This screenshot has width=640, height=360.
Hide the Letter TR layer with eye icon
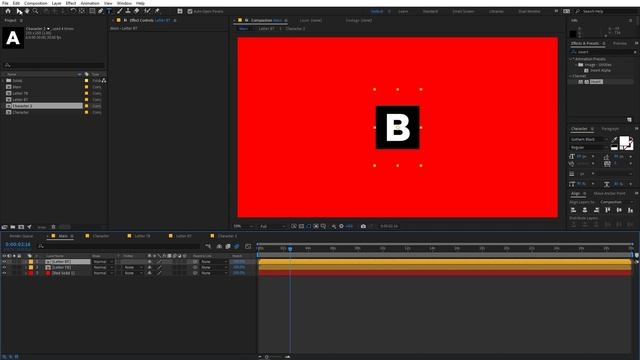click(4, 267)
